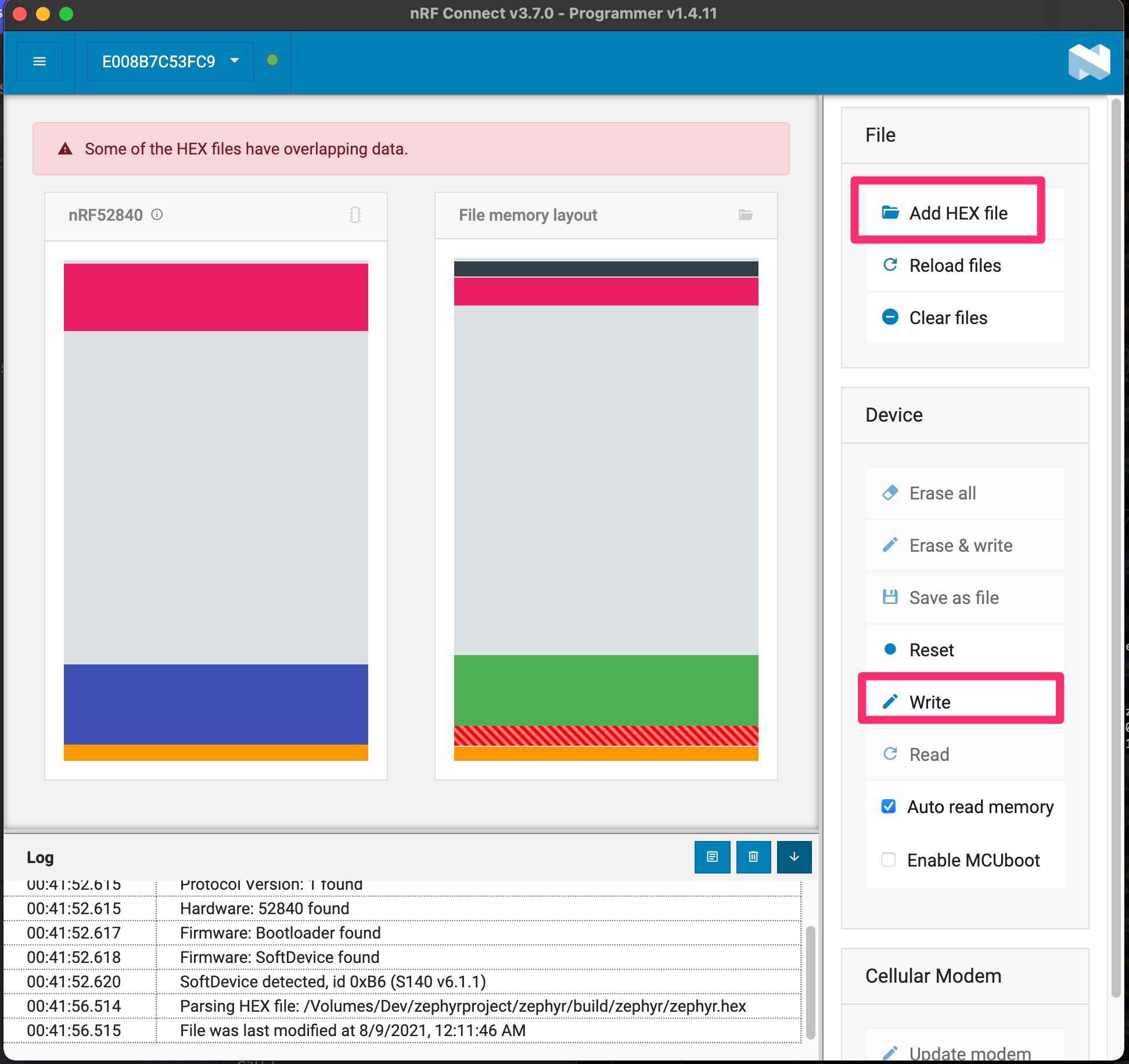Viewport: 1129px width, 1064px height.
Task: Click Clear files button
Action: pyautogui.click(x=965, y=318)
